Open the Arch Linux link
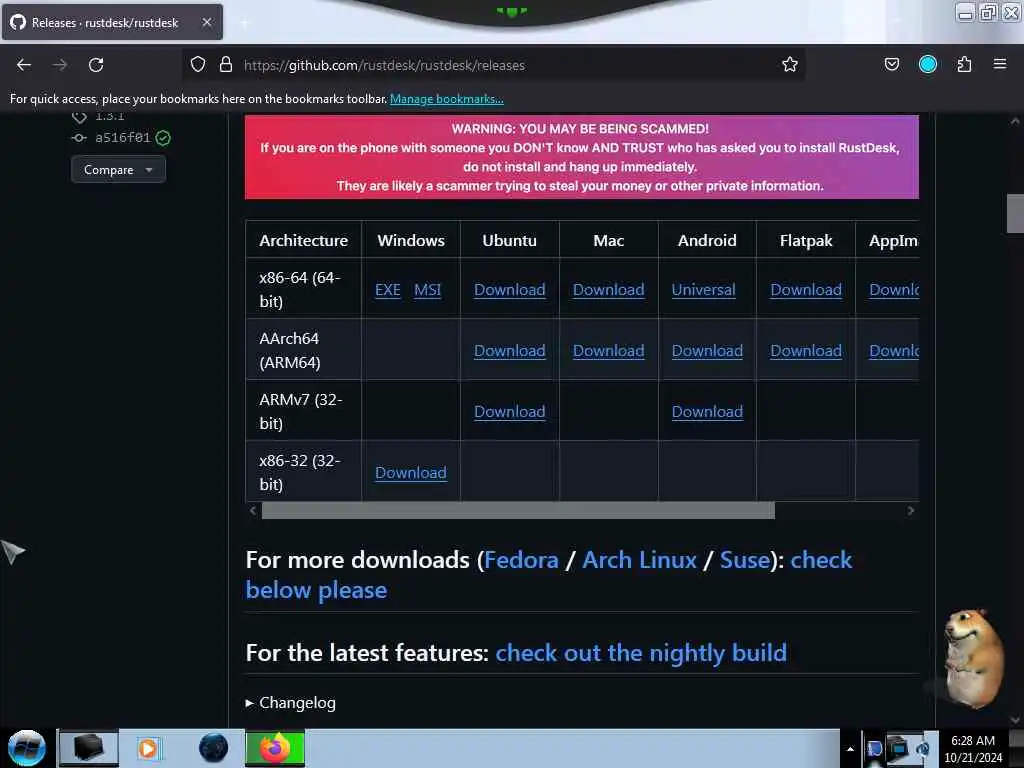 point(639,560)
